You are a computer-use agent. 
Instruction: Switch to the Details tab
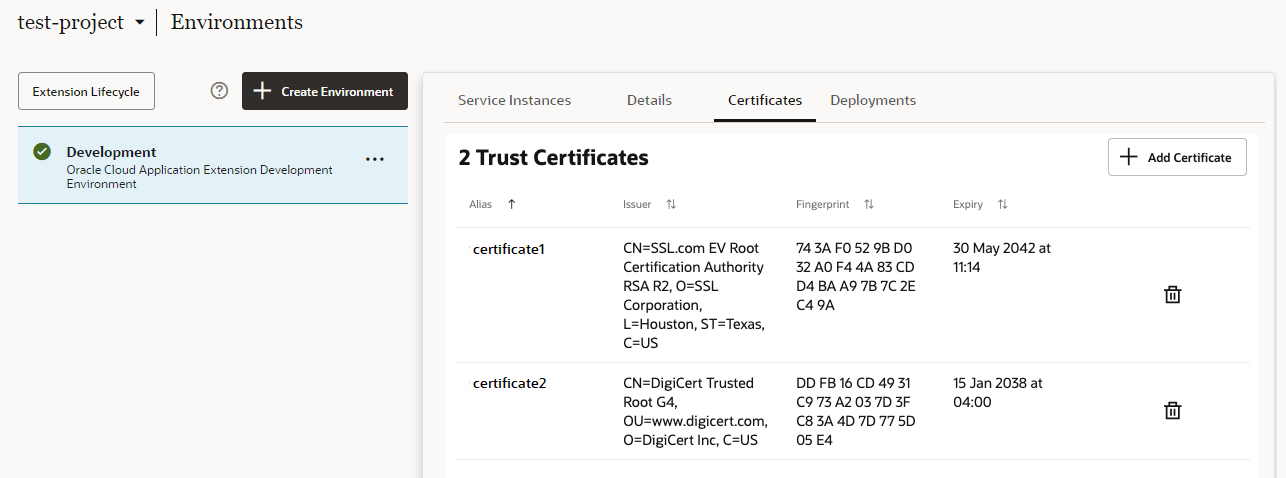tap(649, 100)
